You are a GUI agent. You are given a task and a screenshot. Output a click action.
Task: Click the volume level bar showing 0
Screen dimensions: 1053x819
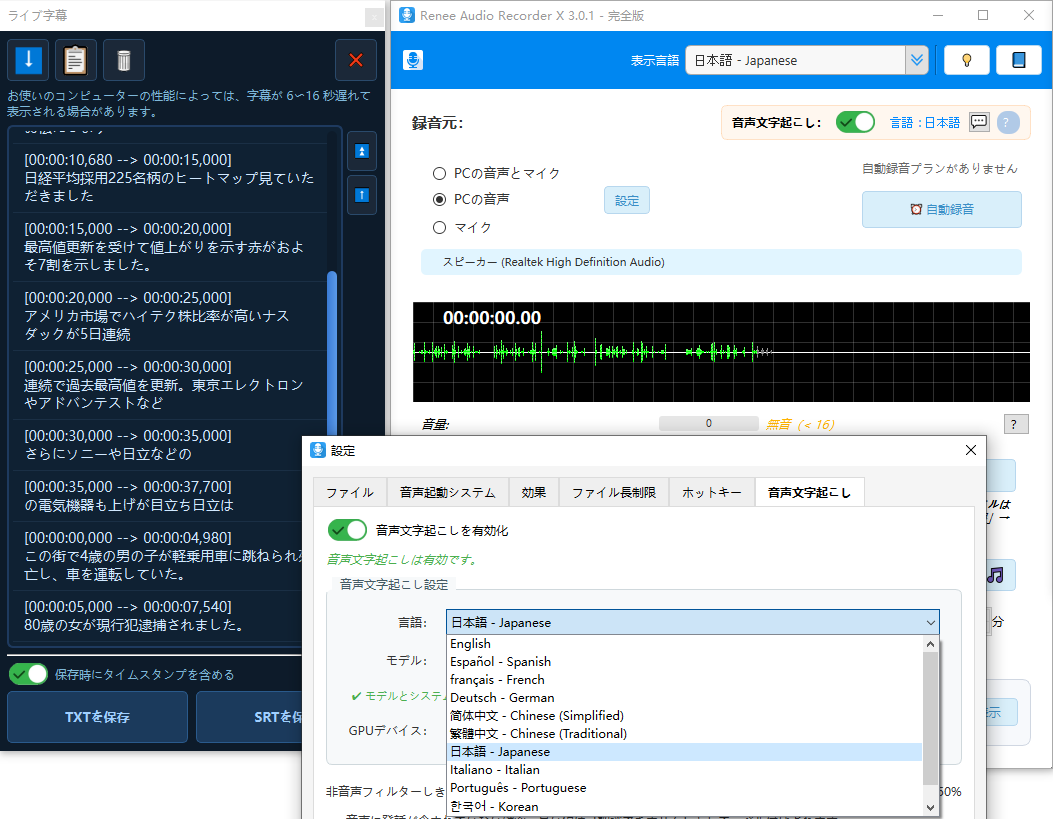708,424
